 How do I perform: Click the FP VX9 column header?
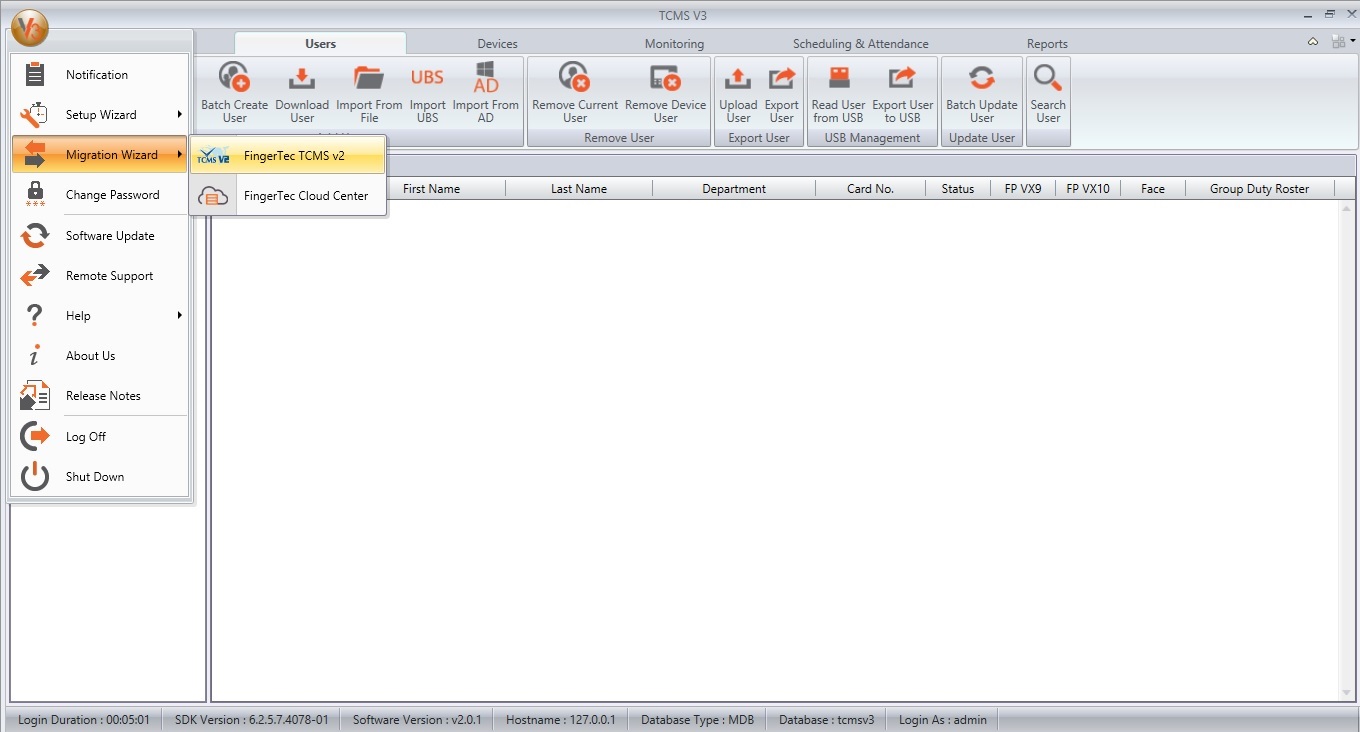pyautogui.click(x=1025, y=189)
